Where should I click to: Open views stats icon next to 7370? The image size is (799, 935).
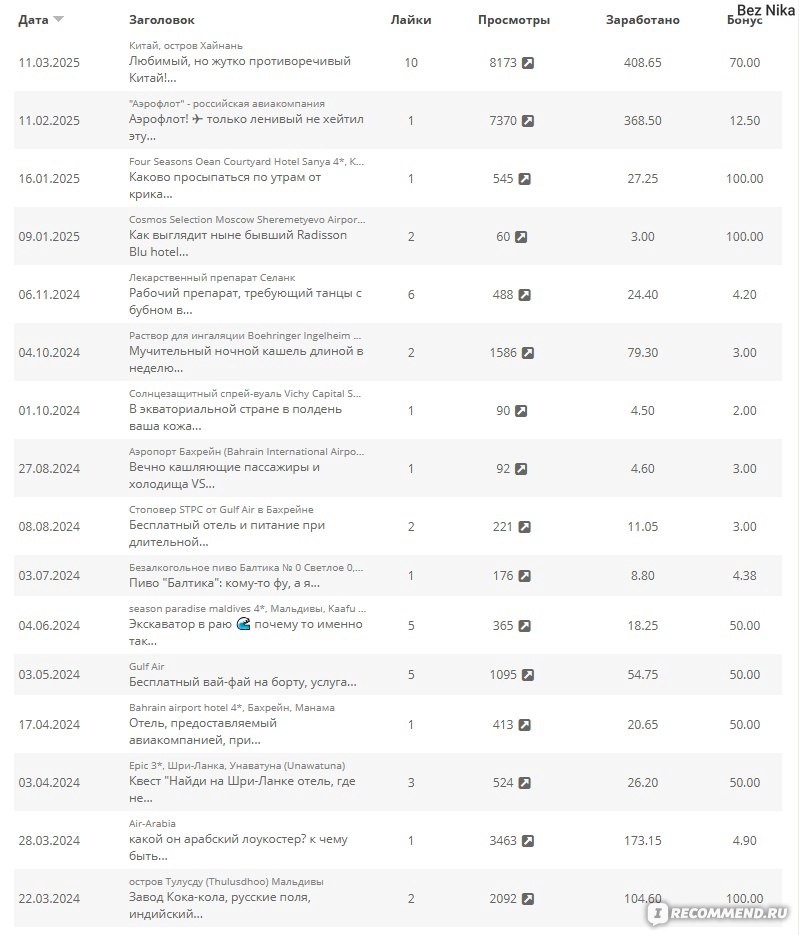(528, 120)
